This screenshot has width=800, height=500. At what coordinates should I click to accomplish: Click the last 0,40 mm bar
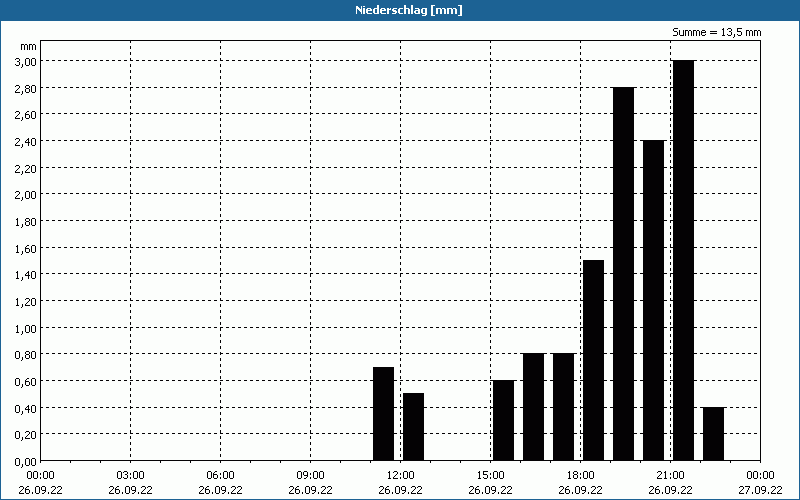coord(713,434)
